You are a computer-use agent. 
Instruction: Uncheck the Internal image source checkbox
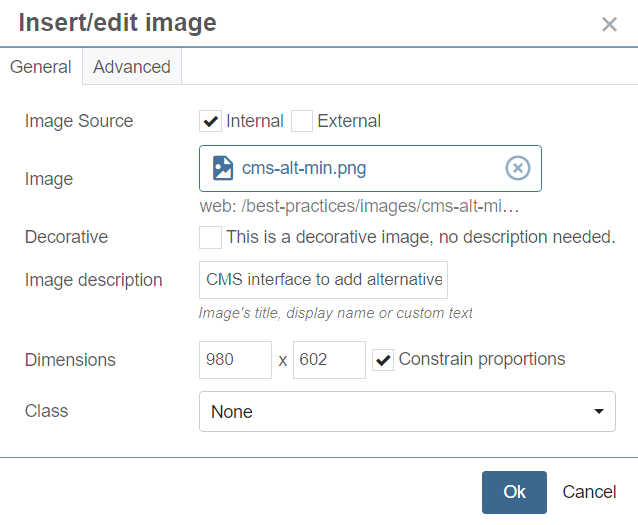(x=210, y=121)
